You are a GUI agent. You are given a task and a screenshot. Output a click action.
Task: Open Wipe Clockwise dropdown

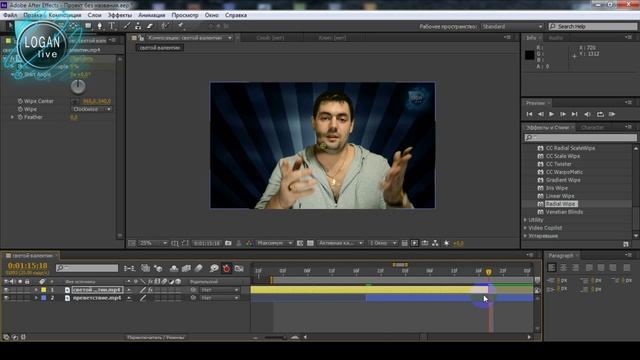(91, 109)
